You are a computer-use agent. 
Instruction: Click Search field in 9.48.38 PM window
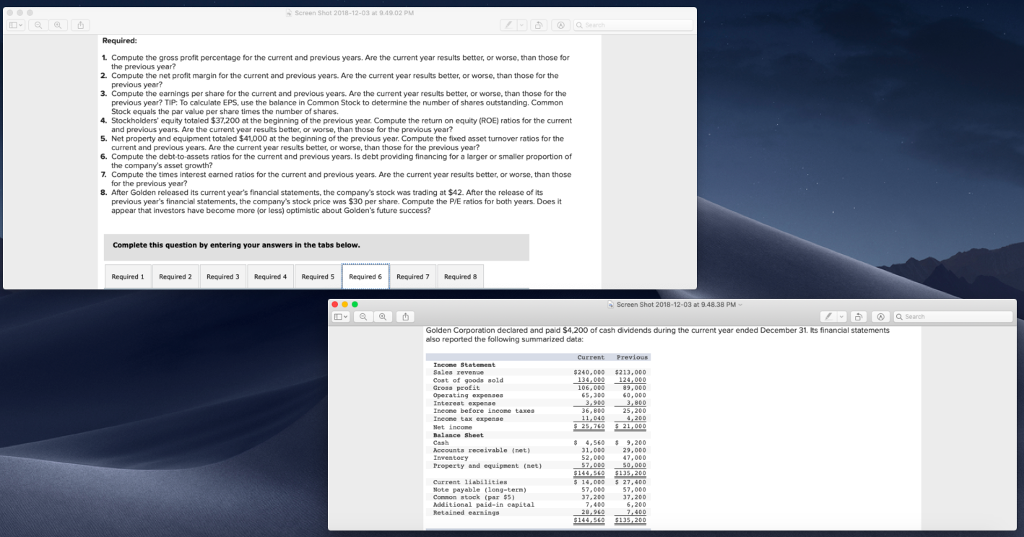coord(953,316)
